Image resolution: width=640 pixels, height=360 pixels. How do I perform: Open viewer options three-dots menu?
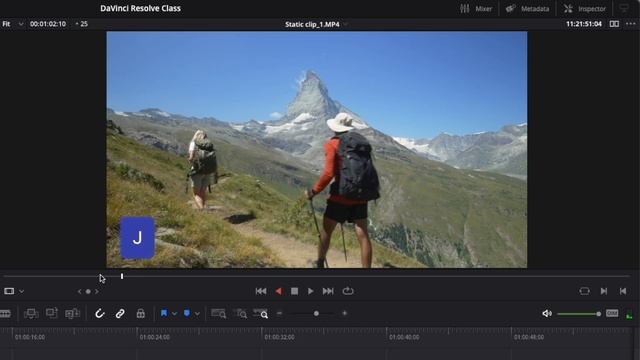pyautogui.click(x=631, y=24)
